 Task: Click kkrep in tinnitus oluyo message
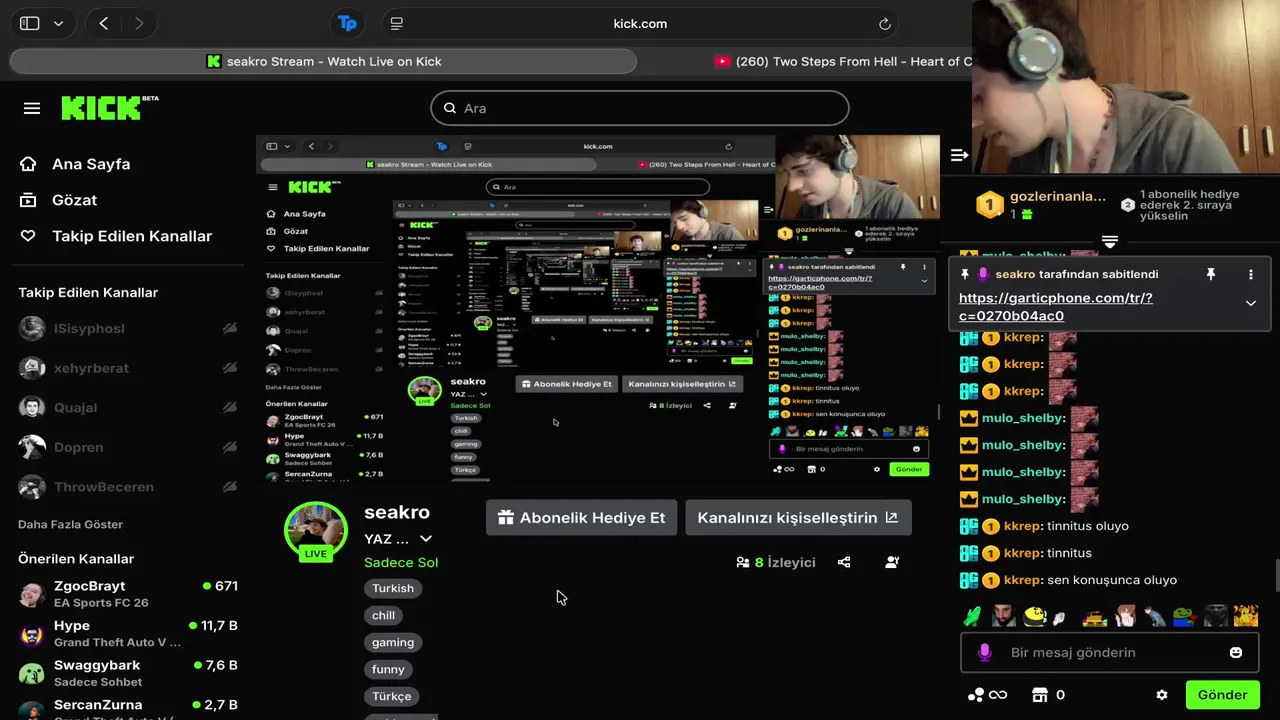point(1023,526)
